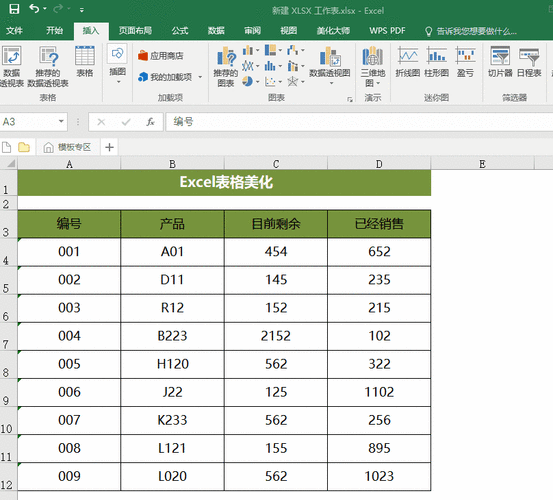Click the plus button to add tab
Image resolution: width=553 pixels, height=500 pixels.
point(109,147)
